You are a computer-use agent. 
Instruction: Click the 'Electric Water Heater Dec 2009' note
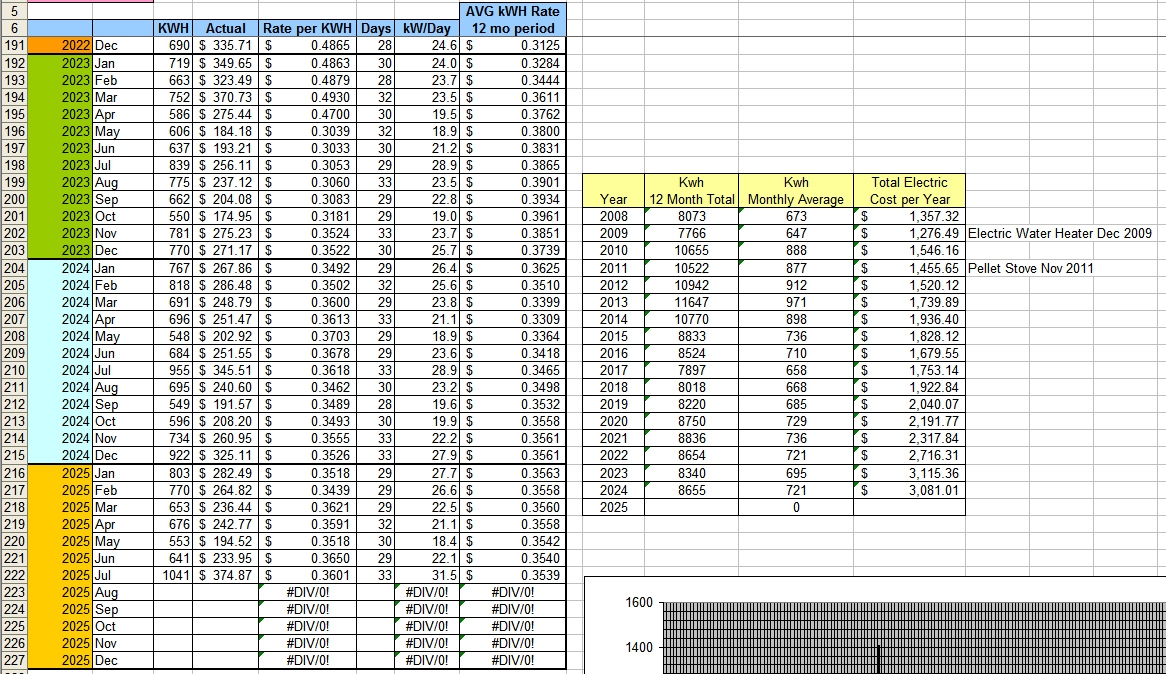(1059, 234)
